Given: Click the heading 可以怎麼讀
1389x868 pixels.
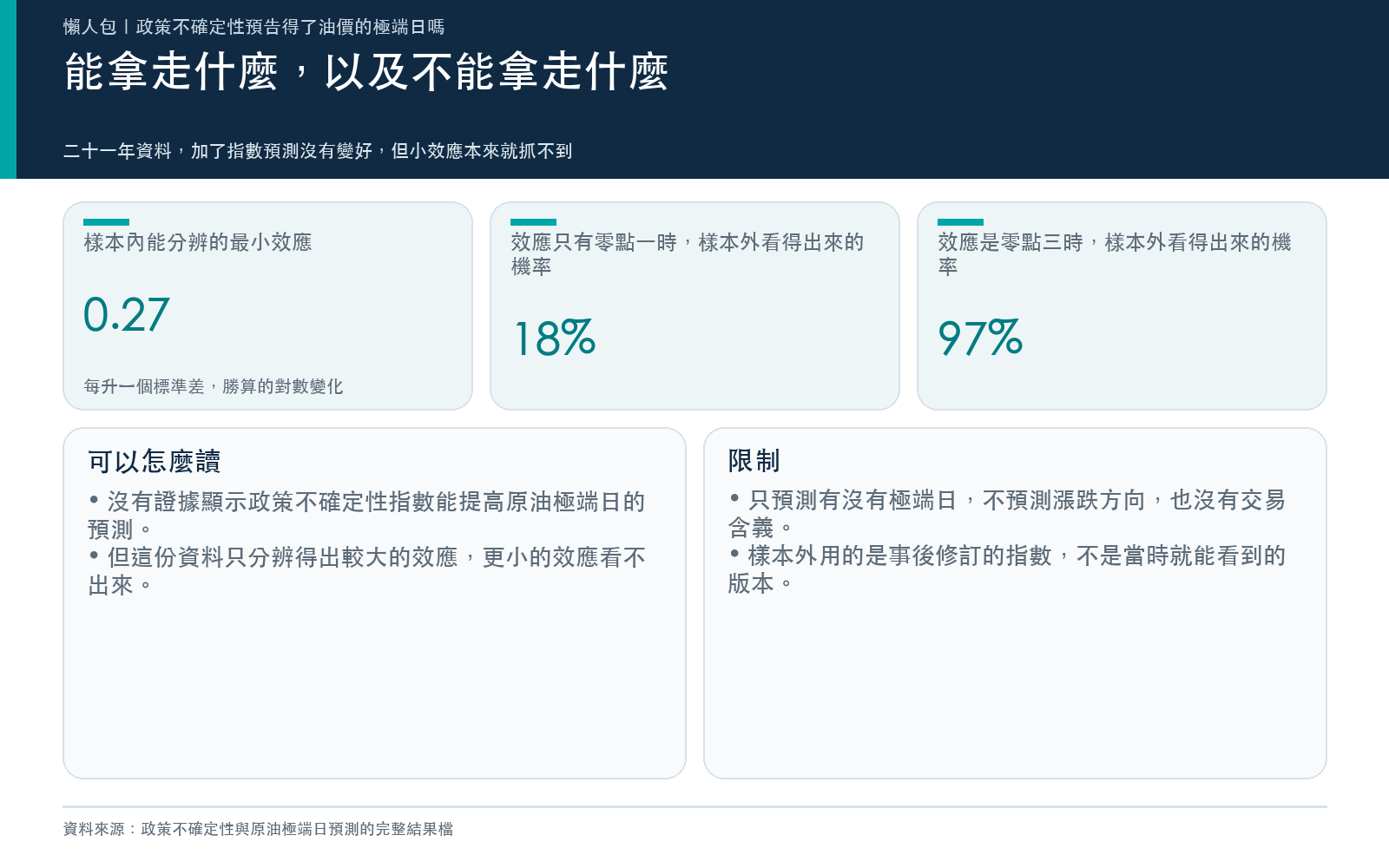Looking at the screenshot, I should pyautogui.click(x=155, y=461).
